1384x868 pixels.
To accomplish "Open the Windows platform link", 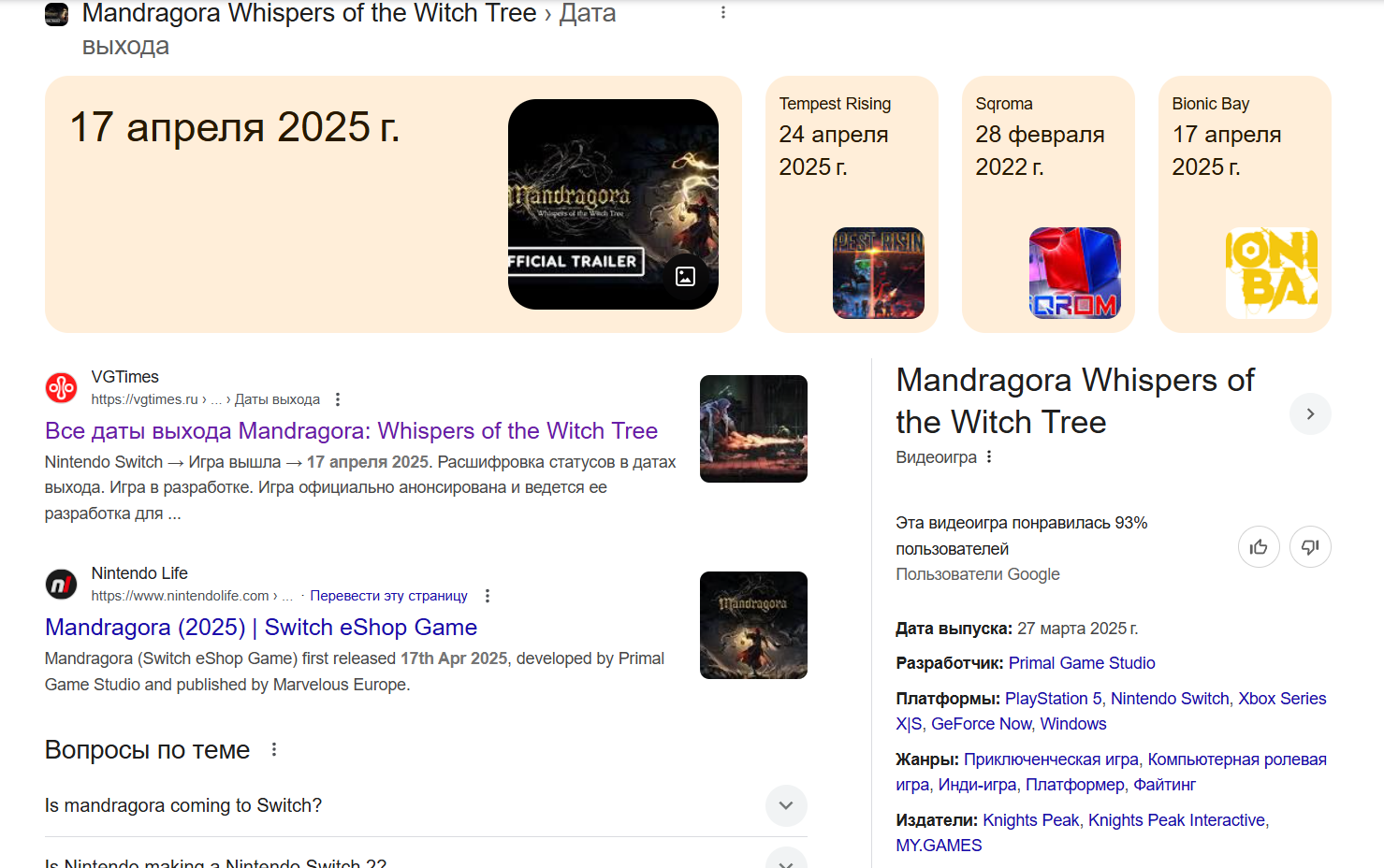I will [1073, 724].
